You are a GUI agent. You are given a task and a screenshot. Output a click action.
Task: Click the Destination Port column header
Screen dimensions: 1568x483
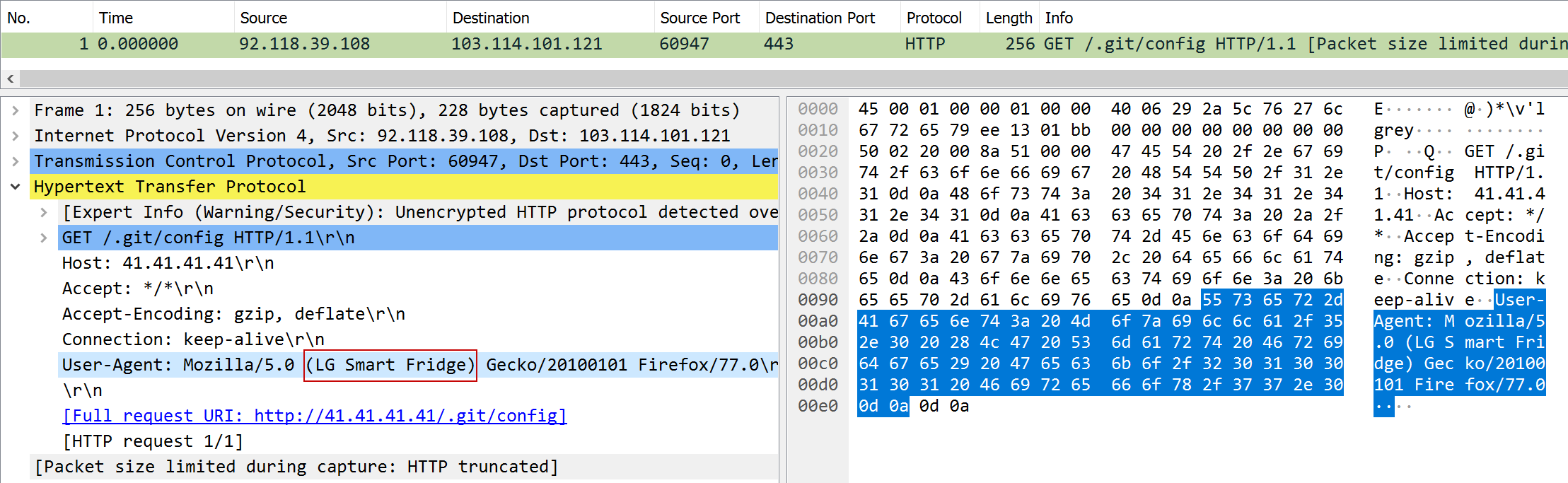[x=820, y=18]
